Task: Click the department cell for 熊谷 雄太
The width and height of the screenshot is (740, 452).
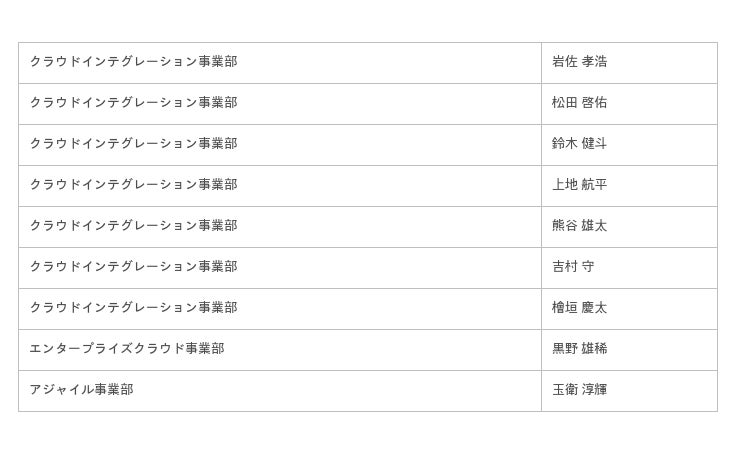Action: (134, 226)
